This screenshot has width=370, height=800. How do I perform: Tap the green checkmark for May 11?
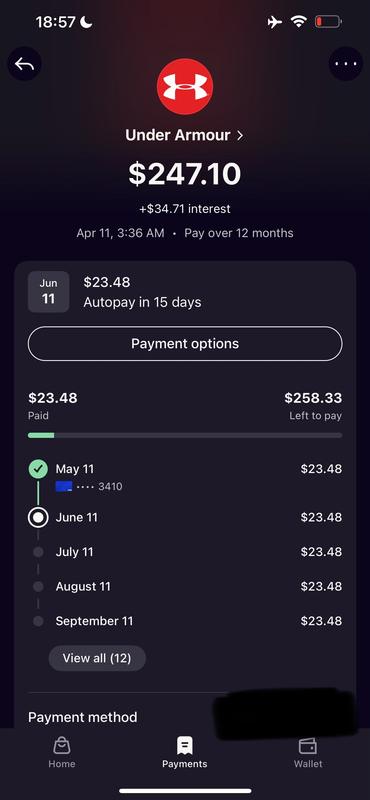click(38, 469)
